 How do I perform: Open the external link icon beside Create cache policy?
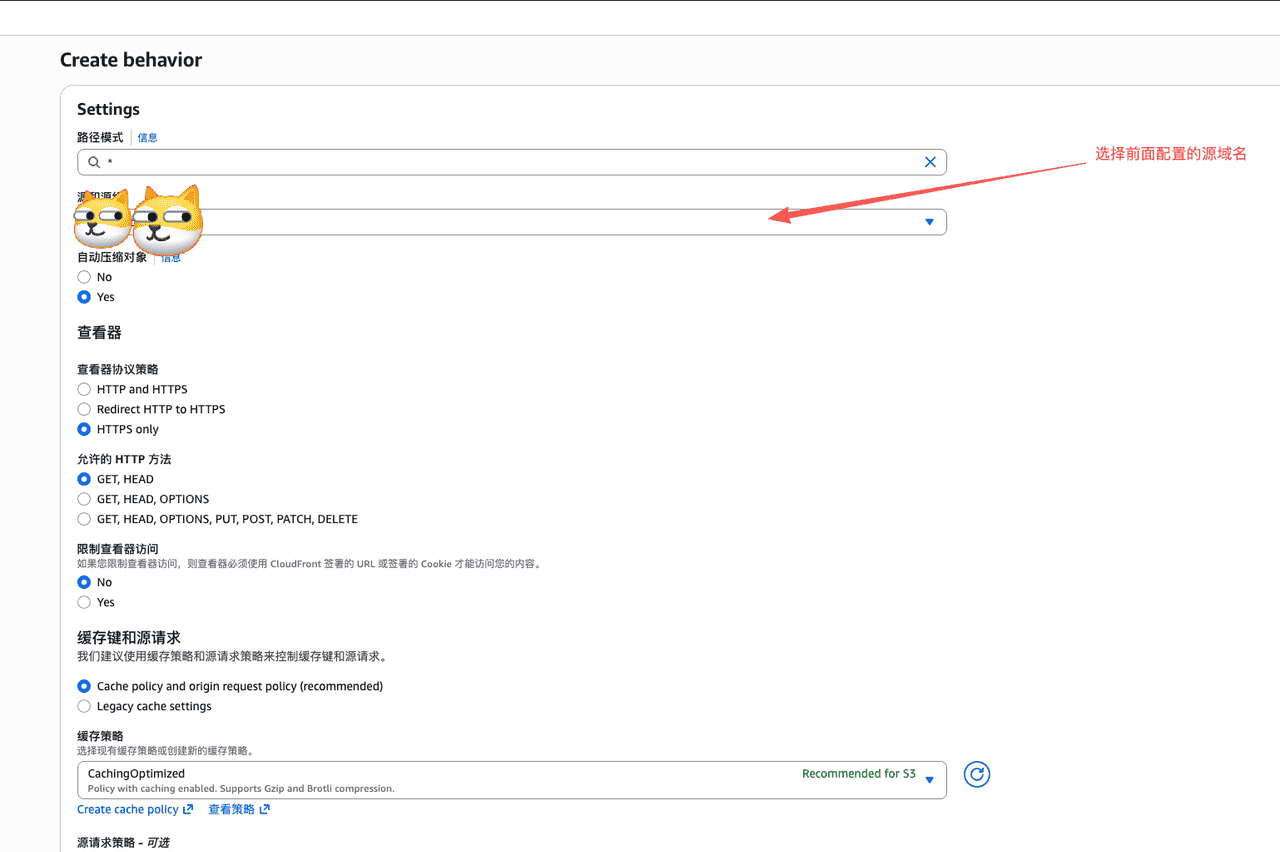point(188,809)
